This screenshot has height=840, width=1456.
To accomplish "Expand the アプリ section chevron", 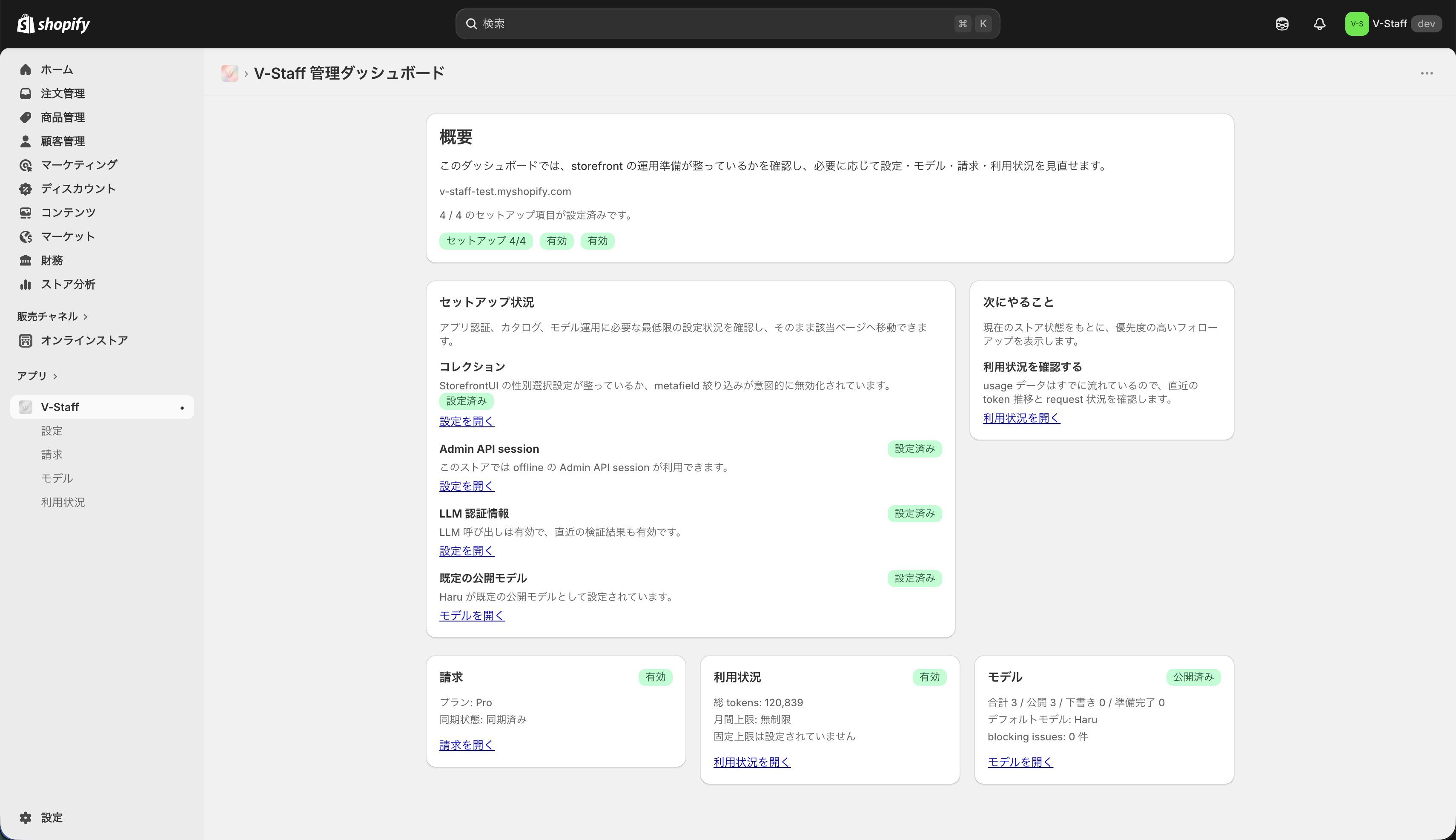I will (x=55, y=376).
